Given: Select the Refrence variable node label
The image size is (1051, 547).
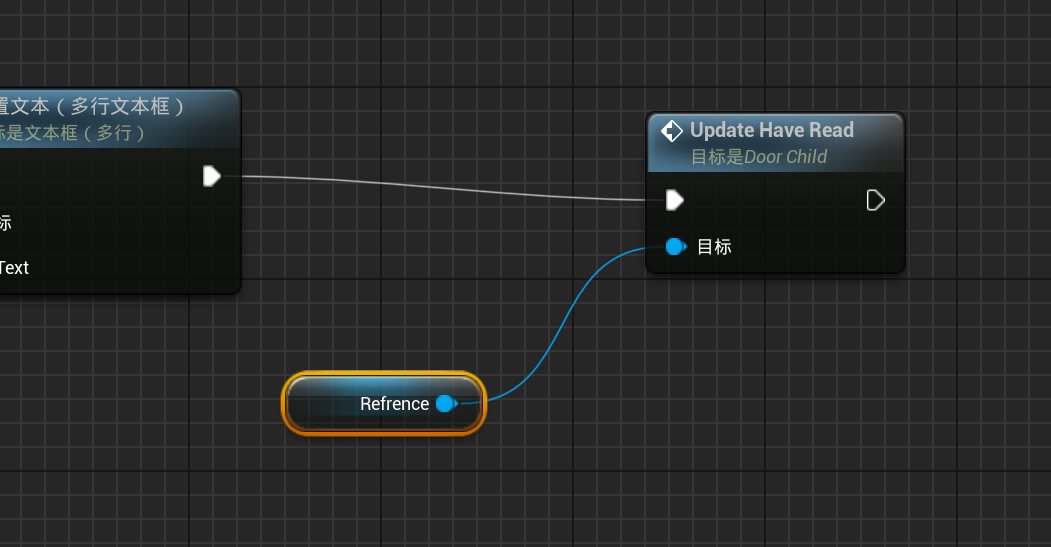Looking at the screenshot, I should 394,404.
